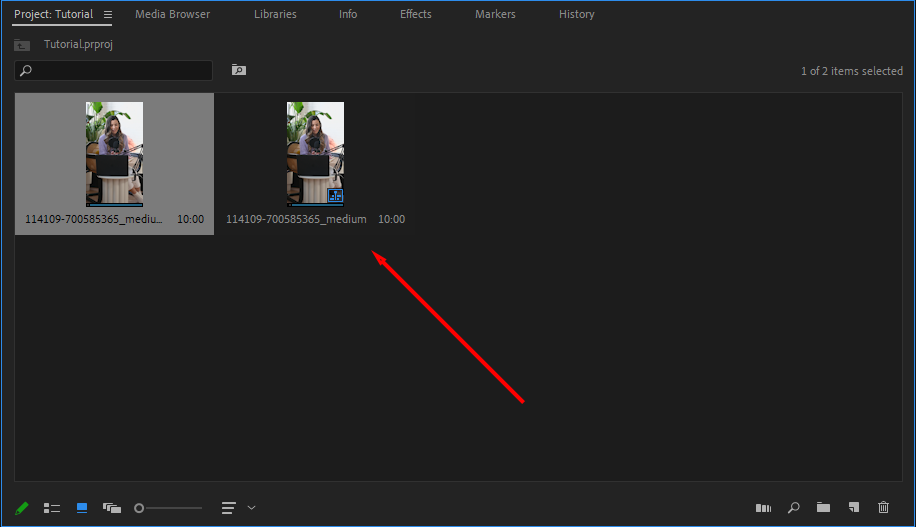Toggle the green pencil read/write project lock
916x527 pixels.
point(22,508)
